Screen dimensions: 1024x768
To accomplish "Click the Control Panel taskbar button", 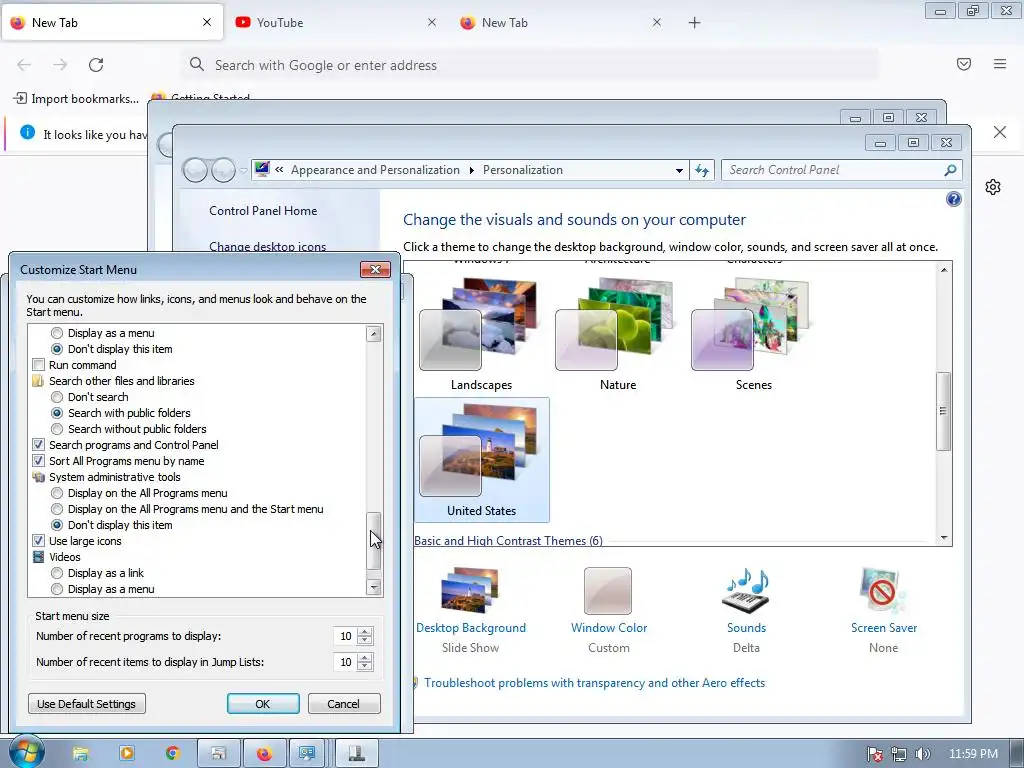I will coord(307,754).
